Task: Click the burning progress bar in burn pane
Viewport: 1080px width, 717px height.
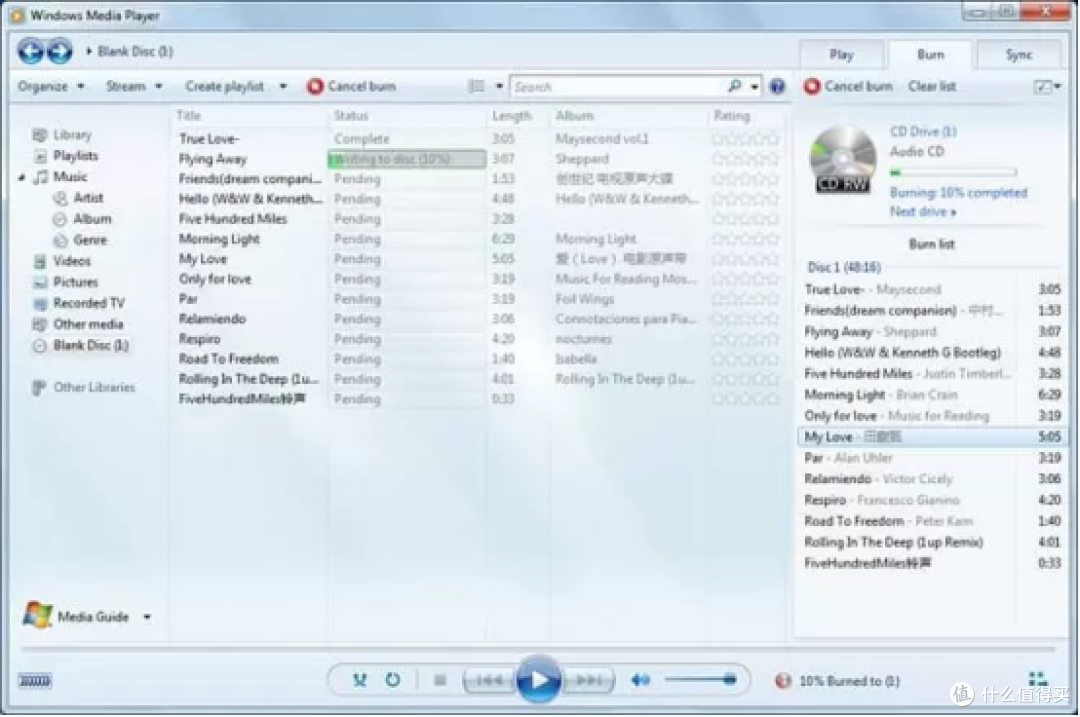Action: point(953,172)
